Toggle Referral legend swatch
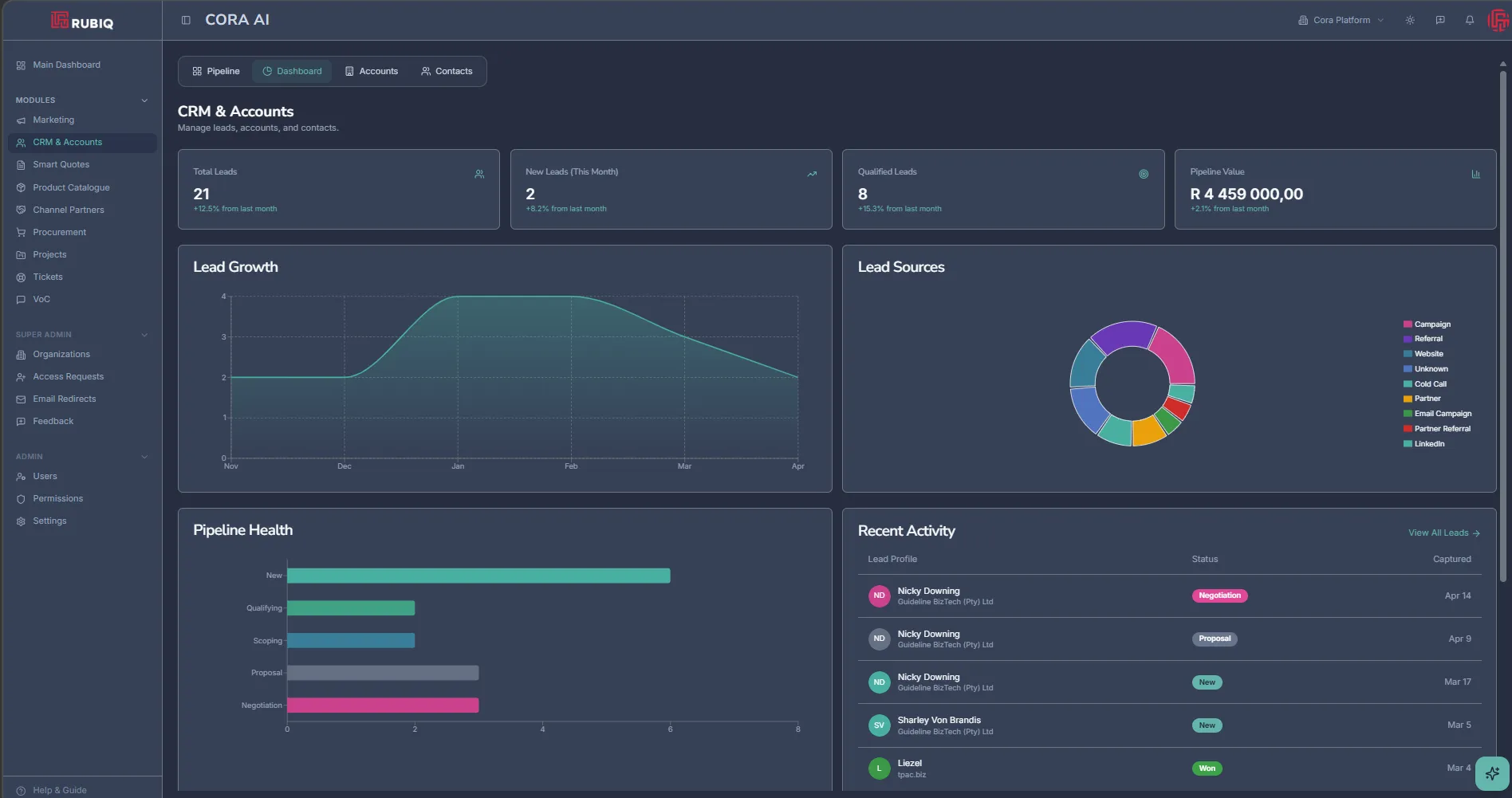This screenshot has height=798, width=1512. tap(1408, 339)
